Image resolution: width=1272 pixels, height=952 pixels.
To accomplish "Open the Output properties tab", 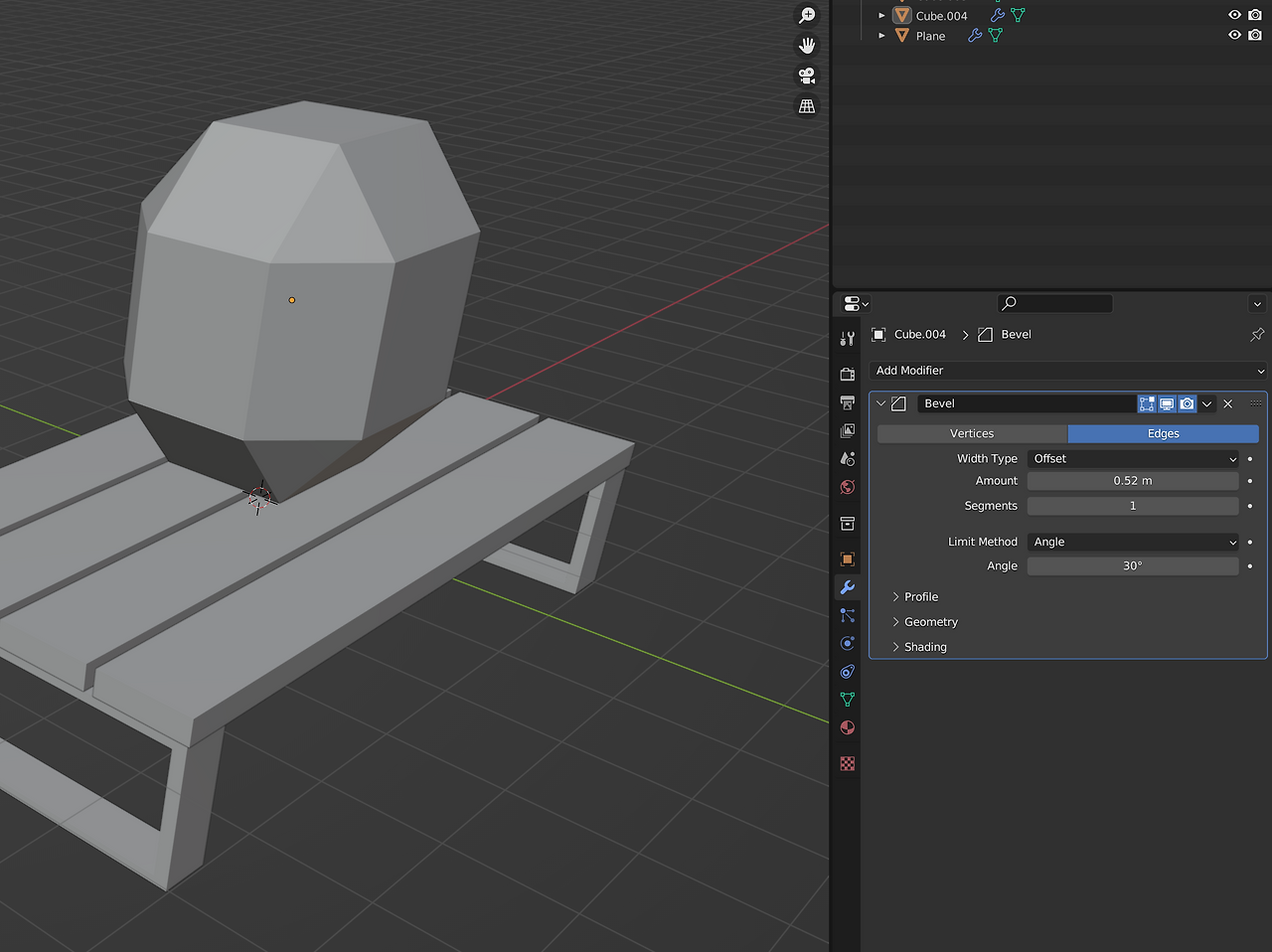I will [848, 402].
